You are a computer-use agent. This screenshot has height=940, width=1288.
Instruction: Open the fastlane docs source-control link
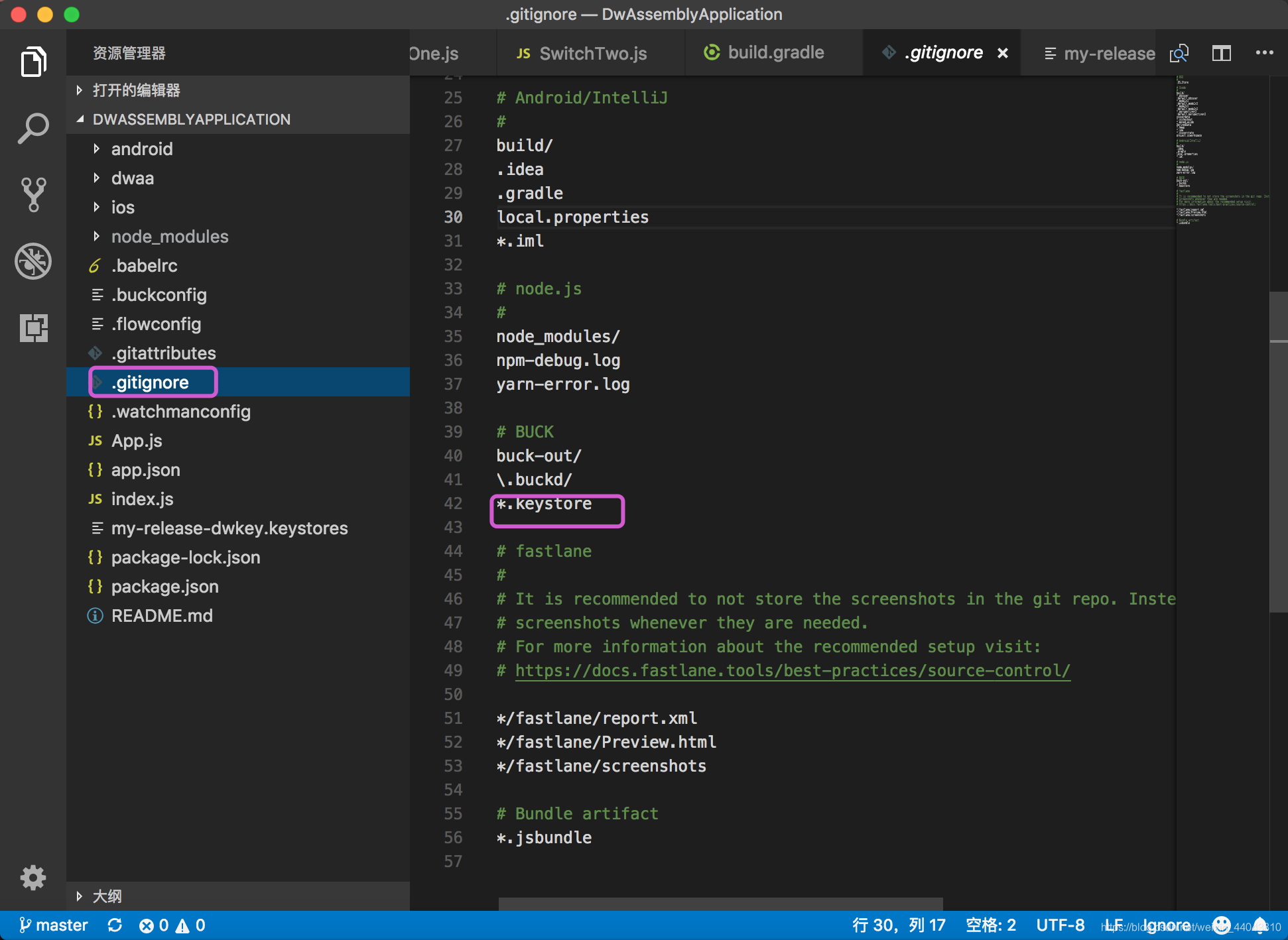click(793, 670)
